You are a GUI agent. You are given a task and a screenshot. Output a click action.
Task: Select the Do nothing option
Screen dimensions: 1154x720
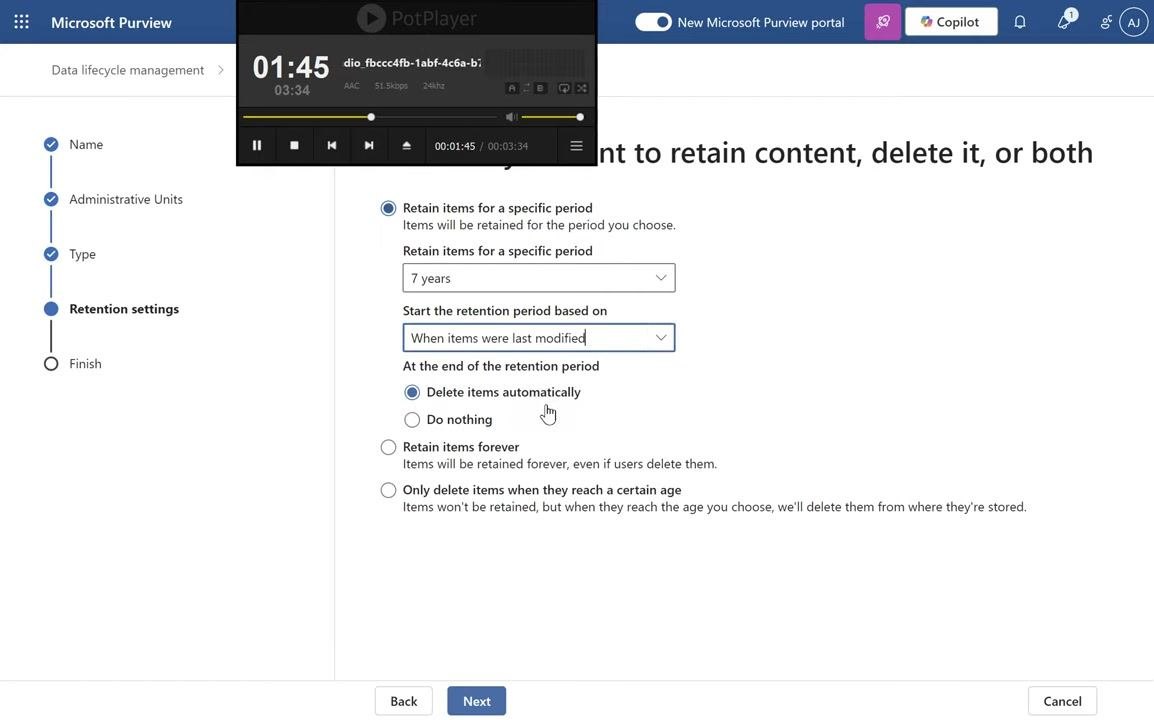point(411,420)
